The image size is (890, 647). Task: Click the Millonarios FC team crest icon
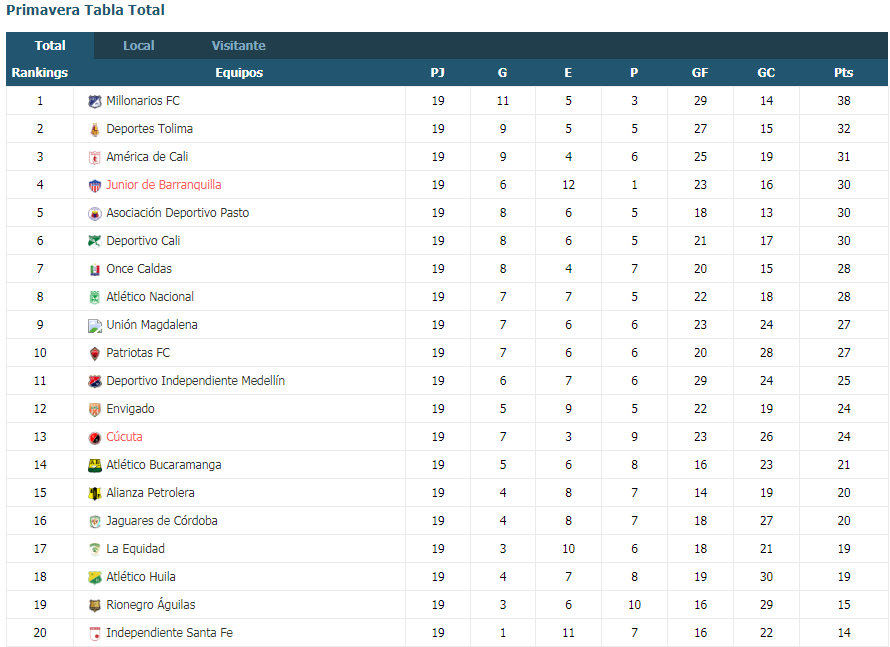click(x=95, y=102)
